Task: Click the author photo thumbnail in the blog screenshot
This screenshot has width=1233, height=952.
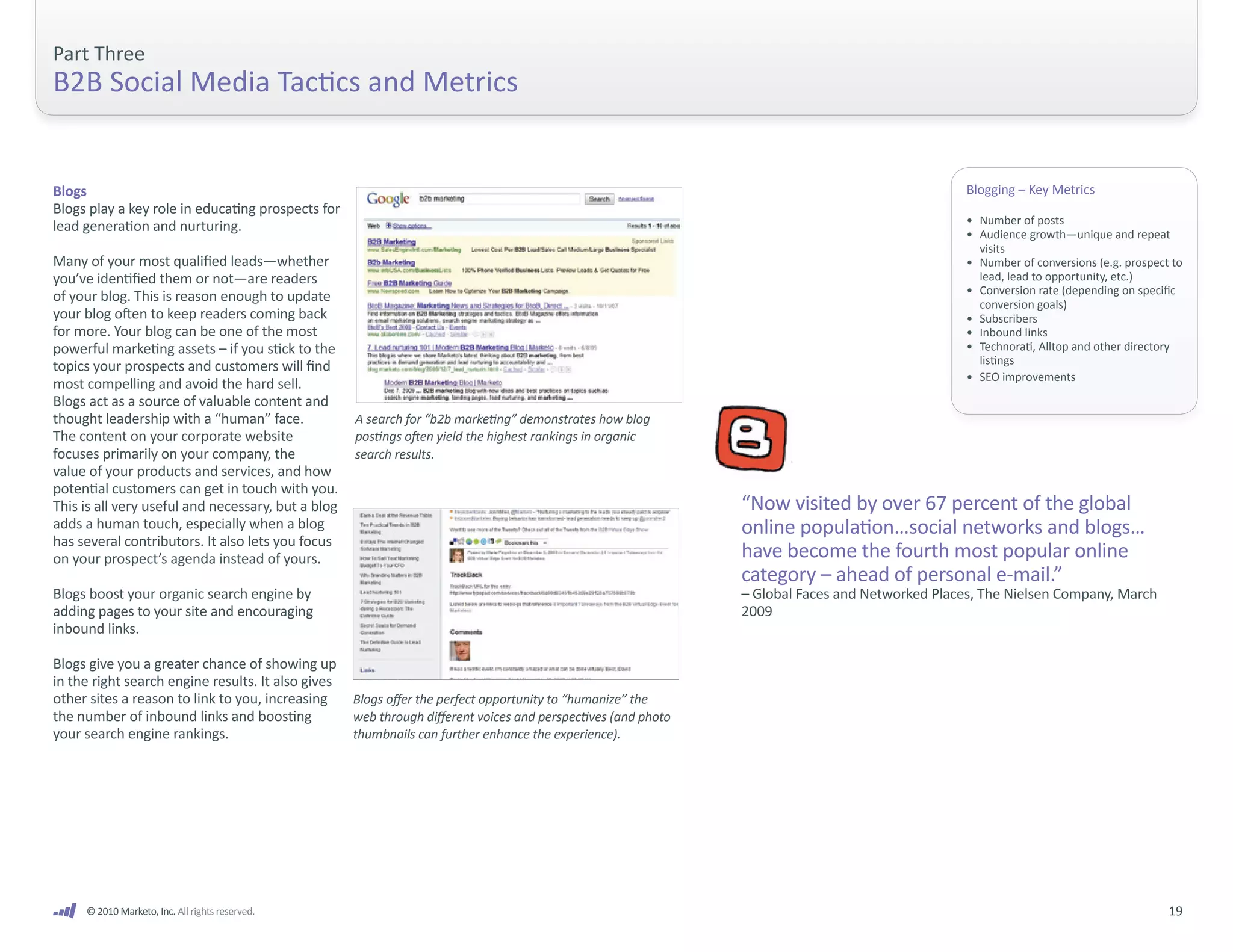Action: pos(457,555)
